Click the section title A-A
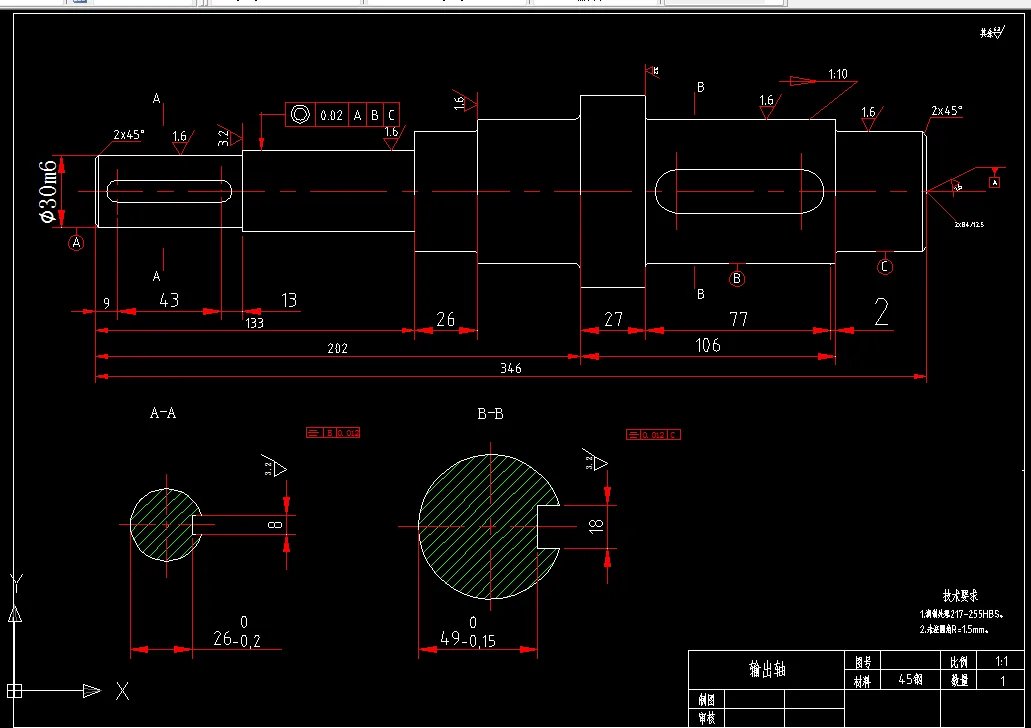The image size is (1031, 728). pyautogui.click(x=163, y=413)
